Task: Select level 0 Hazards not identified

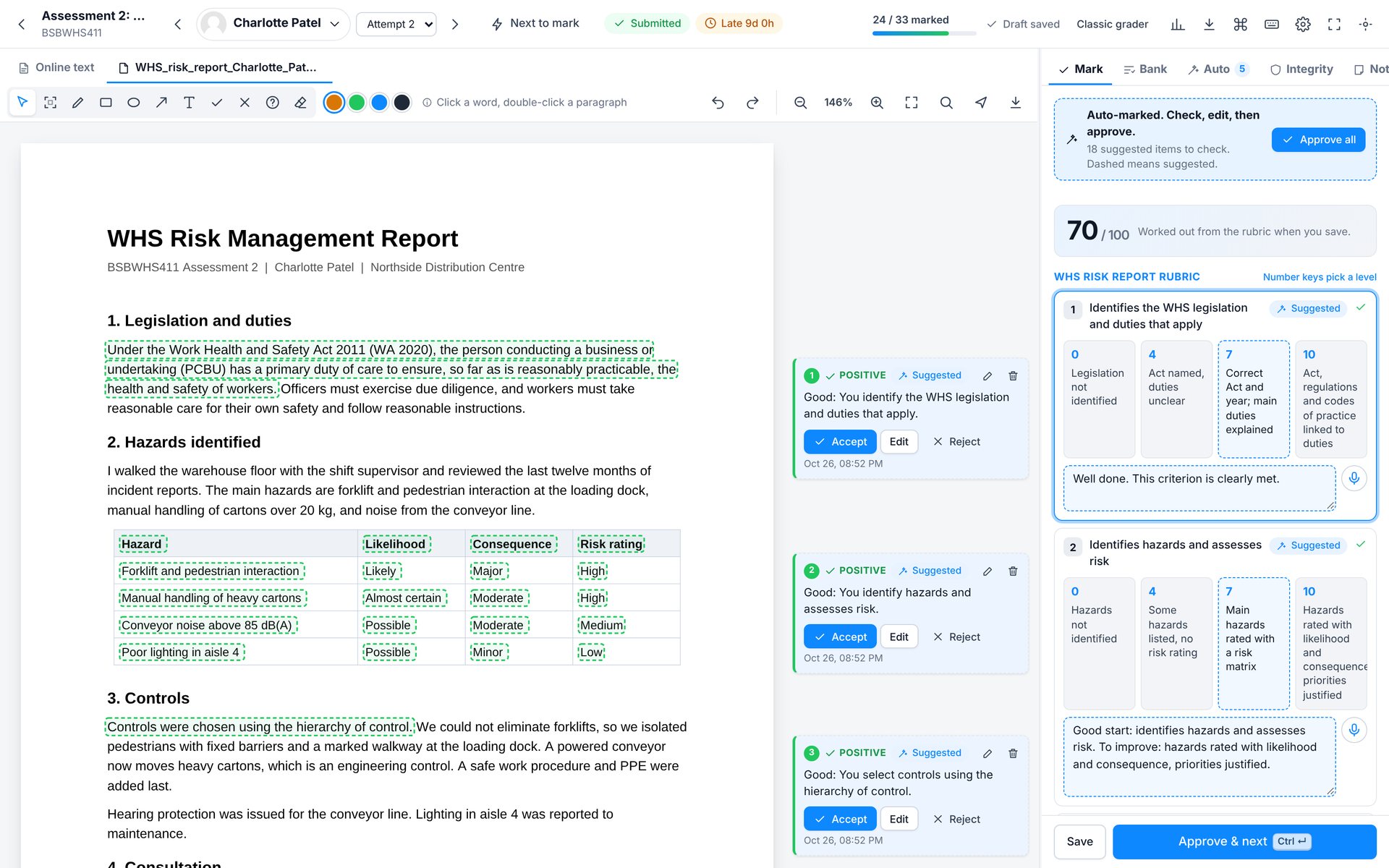Action: pos(1099,643)
